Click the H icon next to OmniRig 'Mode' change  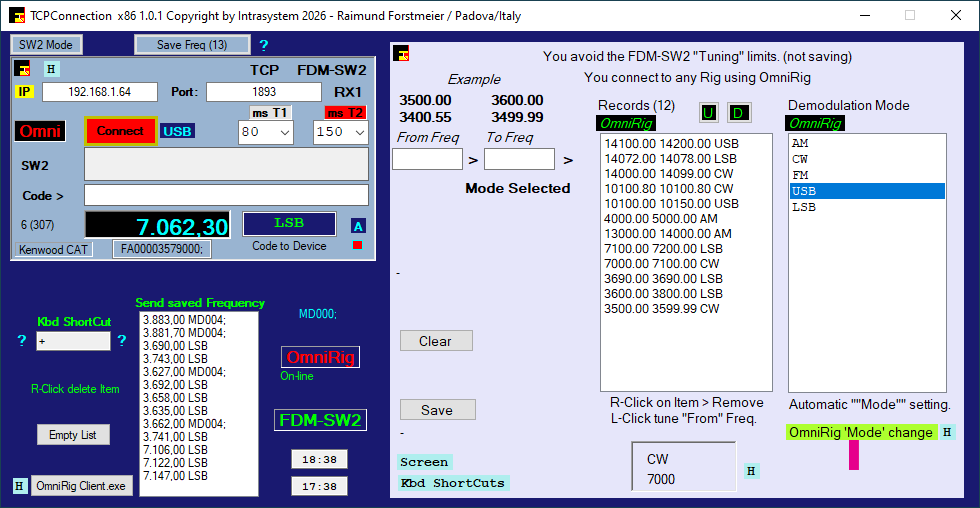947,432
